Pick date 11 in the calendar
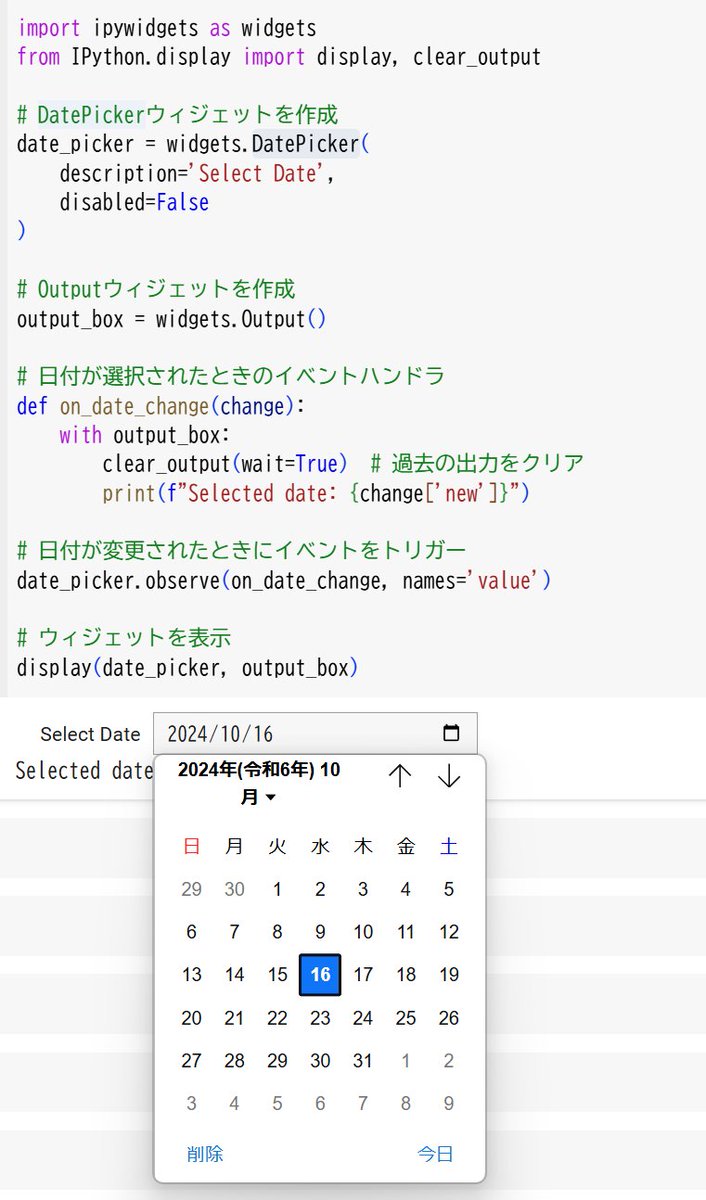Screen dimensions: 706x1200 406,932
